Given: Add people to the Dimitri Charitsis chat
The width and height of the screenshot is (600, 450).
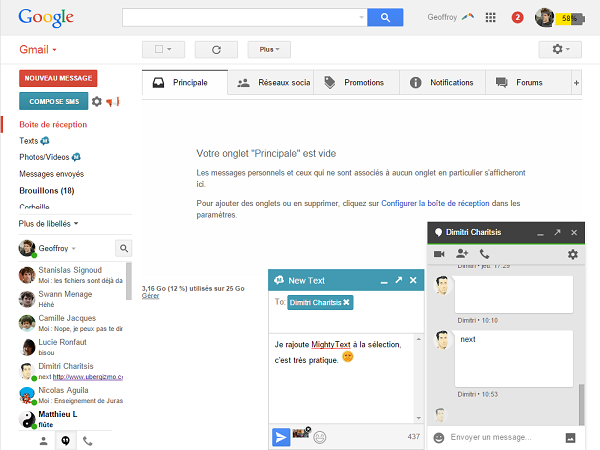Looking at the screenshot, I should [462, 253].
